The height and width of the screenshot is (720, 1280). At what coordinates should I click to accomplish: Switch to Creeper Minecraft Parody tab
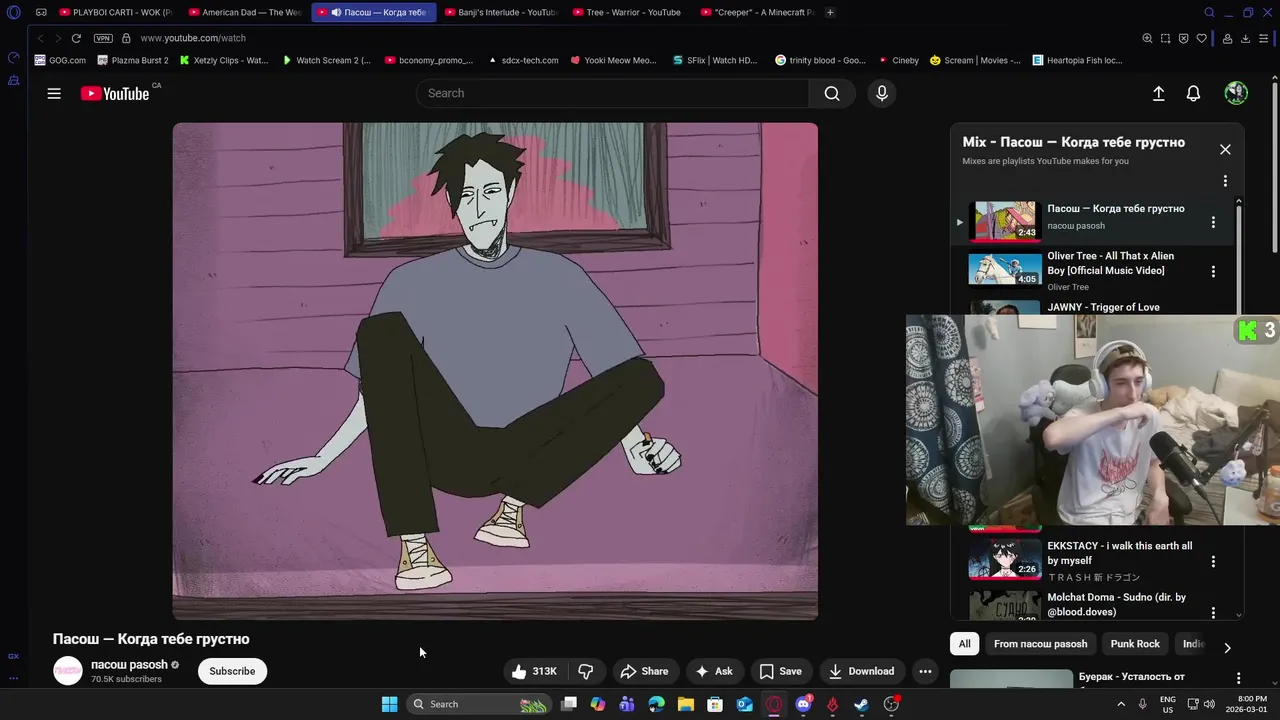[757, 12]
